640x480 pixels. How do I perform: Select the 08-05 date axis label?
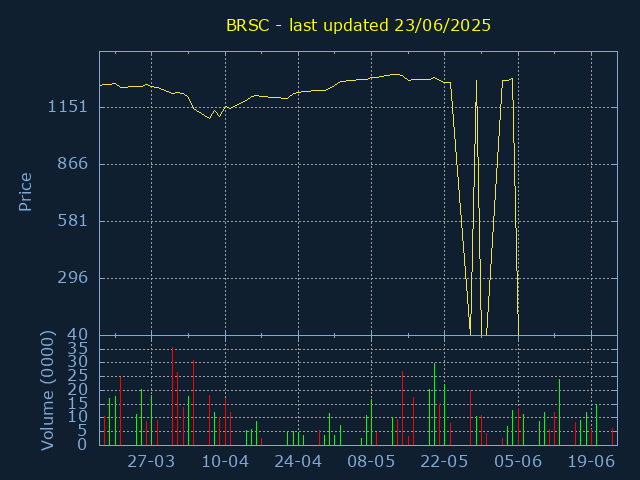tap(371, 462)
